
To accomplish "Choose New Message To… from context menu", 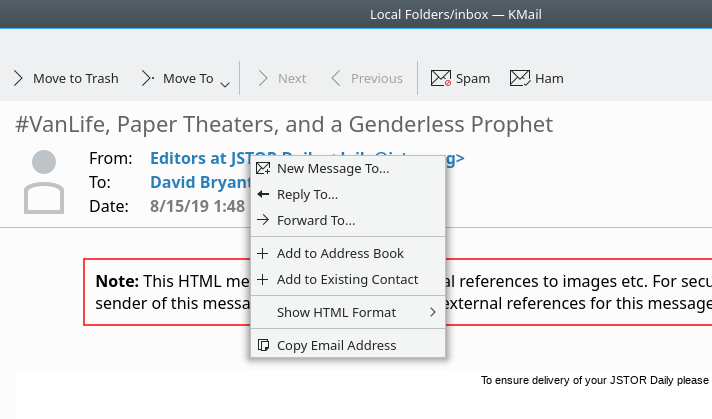I will pyautogui.click(x=348, y=168).
